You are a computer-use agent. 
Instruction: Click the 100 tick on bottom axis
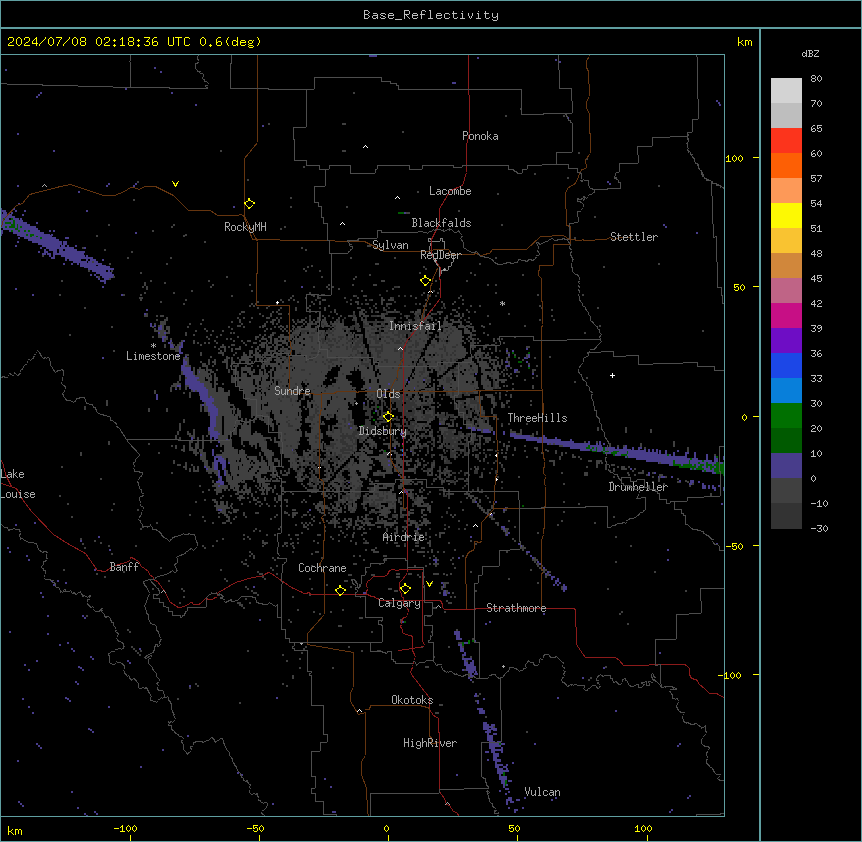pyautogui.click(x=643, y=828)
